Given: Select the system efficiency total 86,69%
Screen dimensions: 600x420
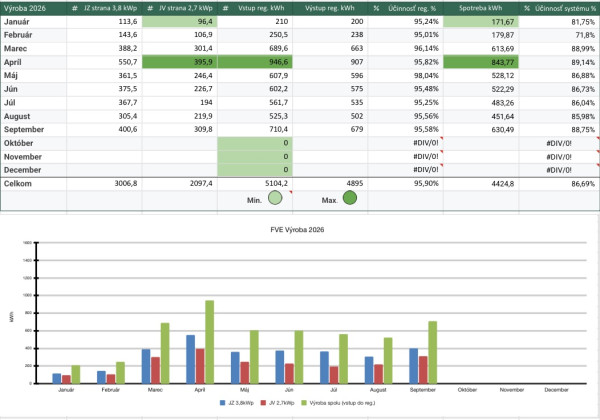Looking at the screenshot, I should (559, 184).
